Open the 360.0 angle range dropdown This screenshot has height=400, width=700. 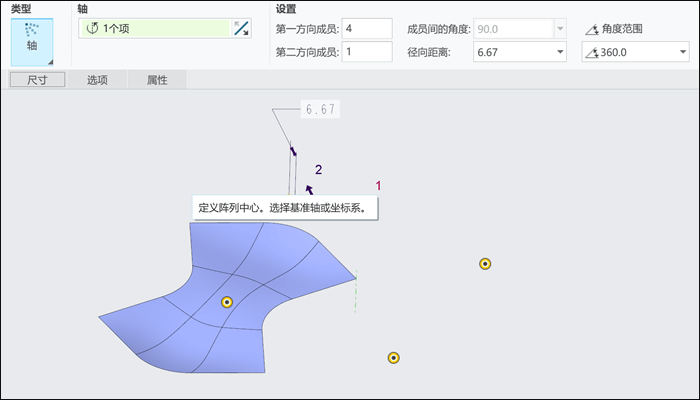(x=683, y=52)
